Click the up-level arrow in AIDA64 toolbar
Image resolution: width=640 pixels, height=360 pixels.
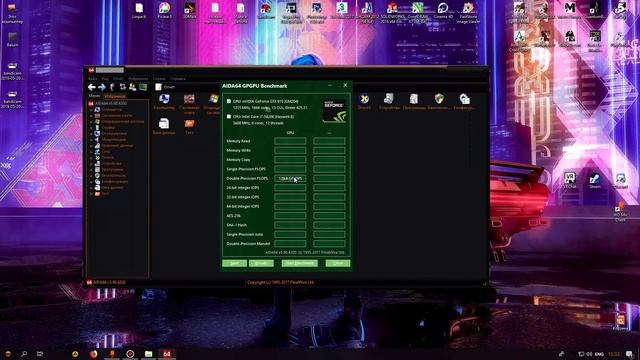(112, 87)
